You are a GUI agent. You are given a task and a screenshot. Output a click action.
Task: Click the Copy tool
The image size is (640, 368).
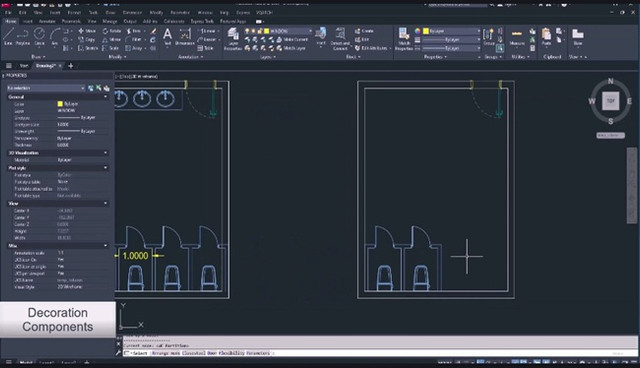click(x=87, y=40)
